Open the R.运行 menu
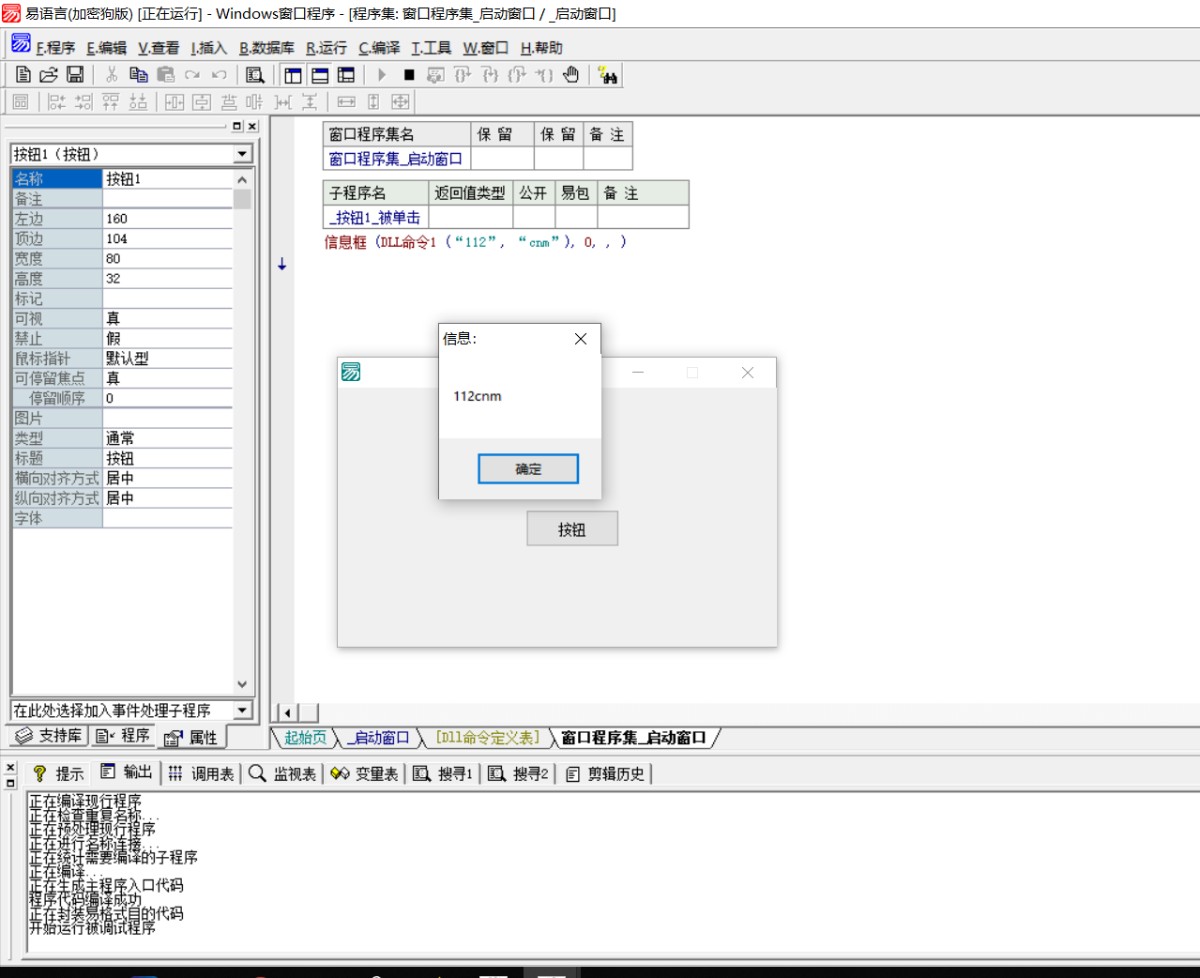Screen dimensions: 1200x978 326,48
